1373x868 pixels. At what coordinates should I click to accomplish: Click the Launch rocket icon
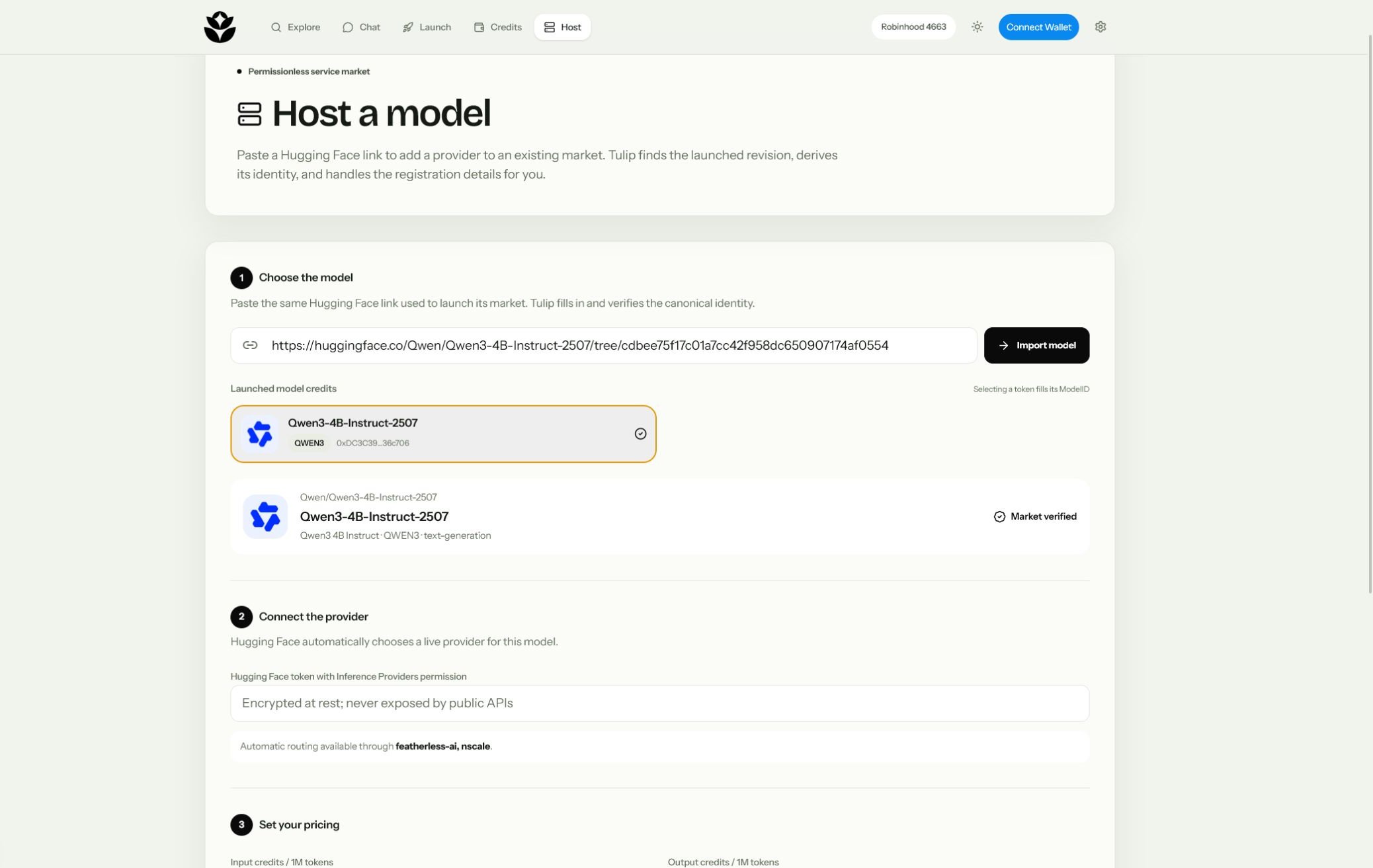coord(408,27)
